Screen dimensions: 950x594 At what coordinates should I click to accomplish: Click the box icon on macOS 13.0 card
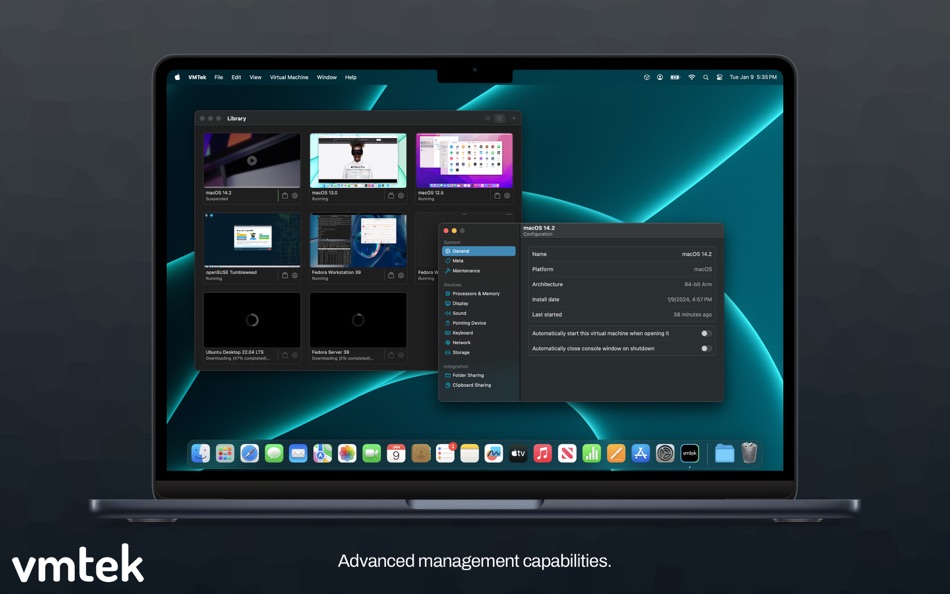[391, 196]
